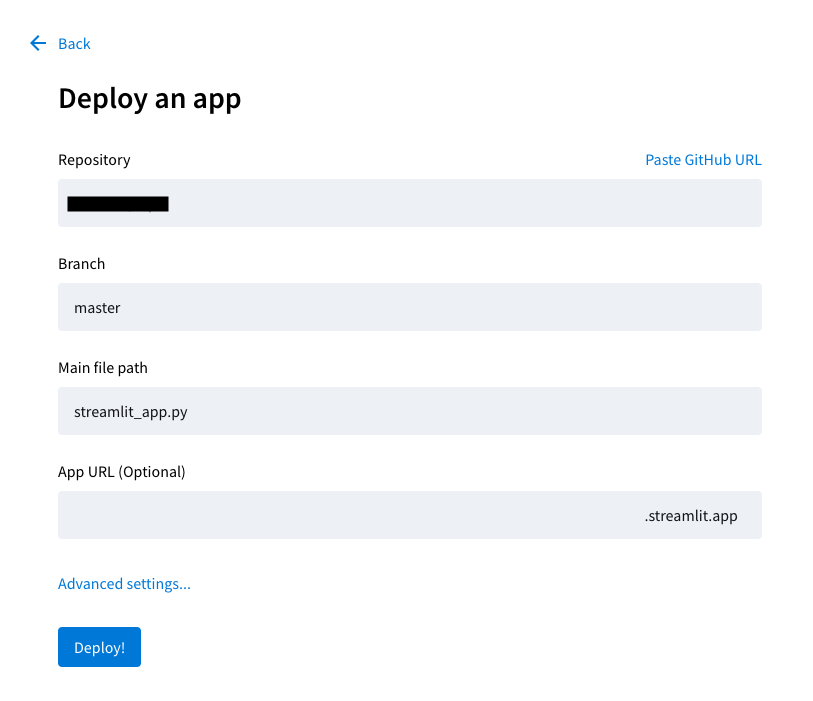Click the Main file path label
The width and height of the screenshot is (813, 701).
coord(103,368)
